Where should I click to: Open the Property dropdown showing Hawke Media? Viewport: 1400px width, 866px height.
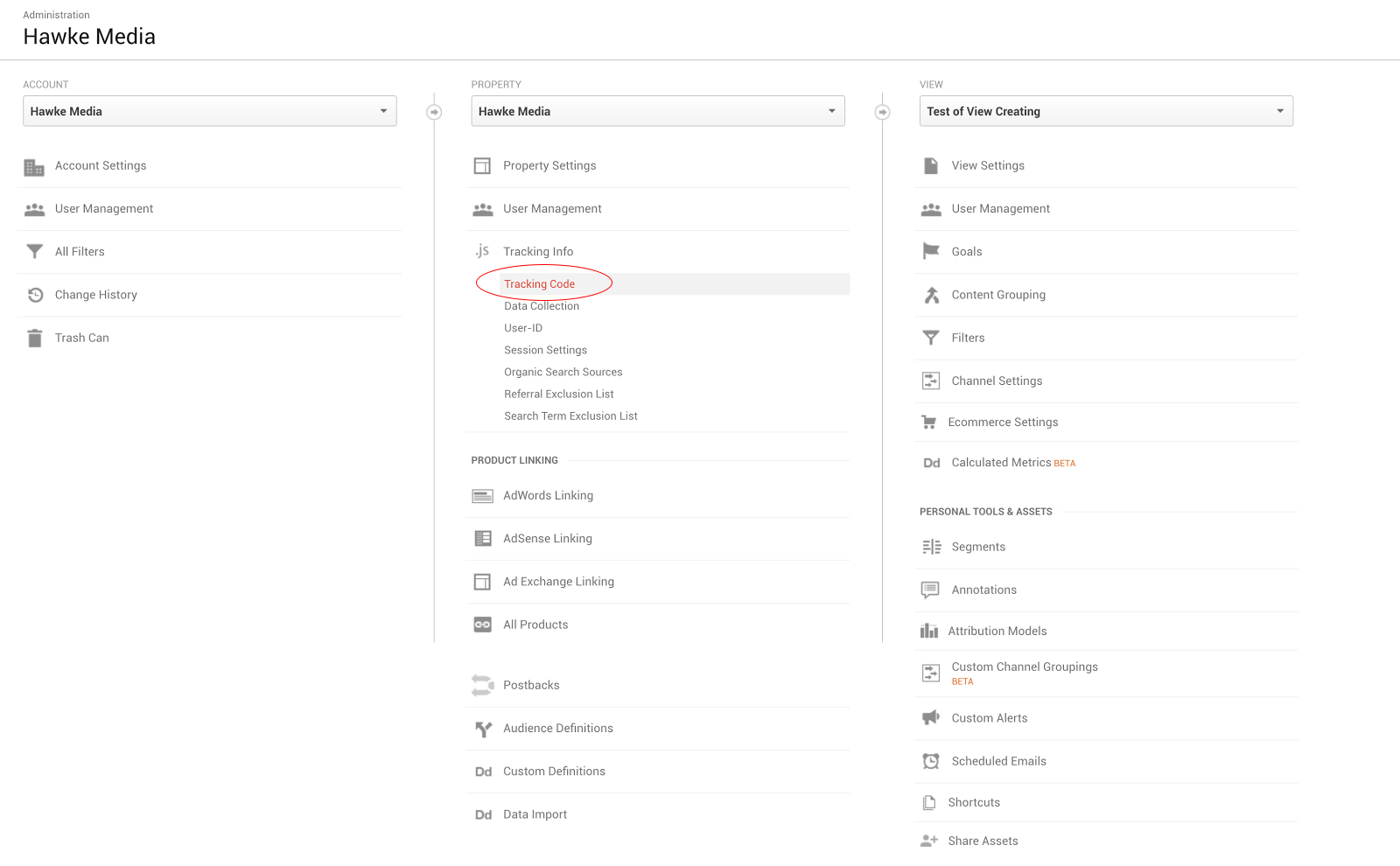(x=658, y=111)
